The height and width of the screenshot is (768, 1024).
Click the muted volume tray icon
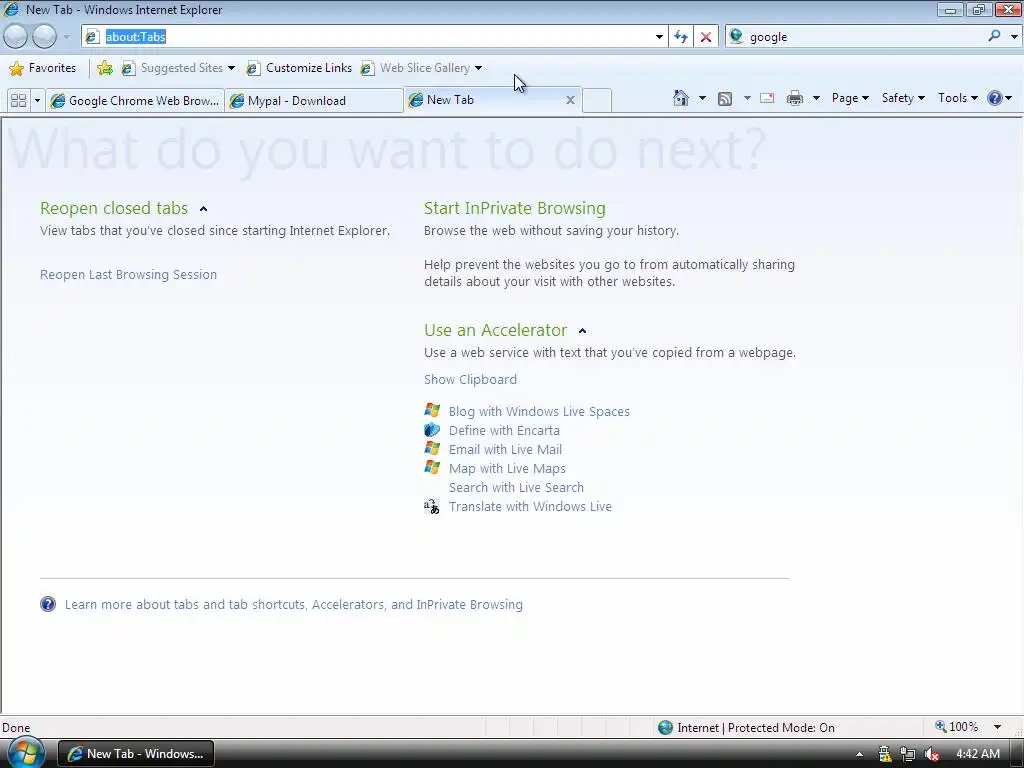pos(932,754)
